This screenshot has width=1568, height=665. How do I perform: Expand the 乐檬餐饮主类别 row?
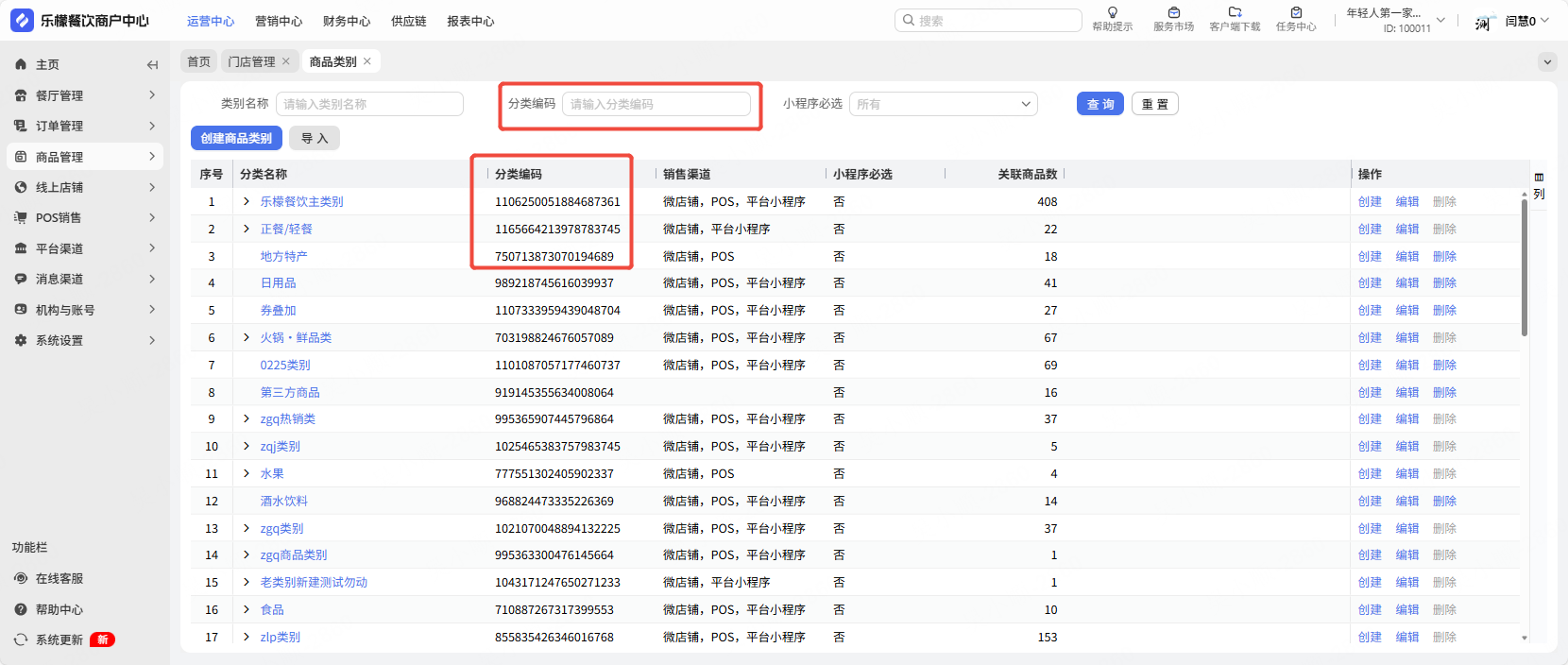coord(247,201)
